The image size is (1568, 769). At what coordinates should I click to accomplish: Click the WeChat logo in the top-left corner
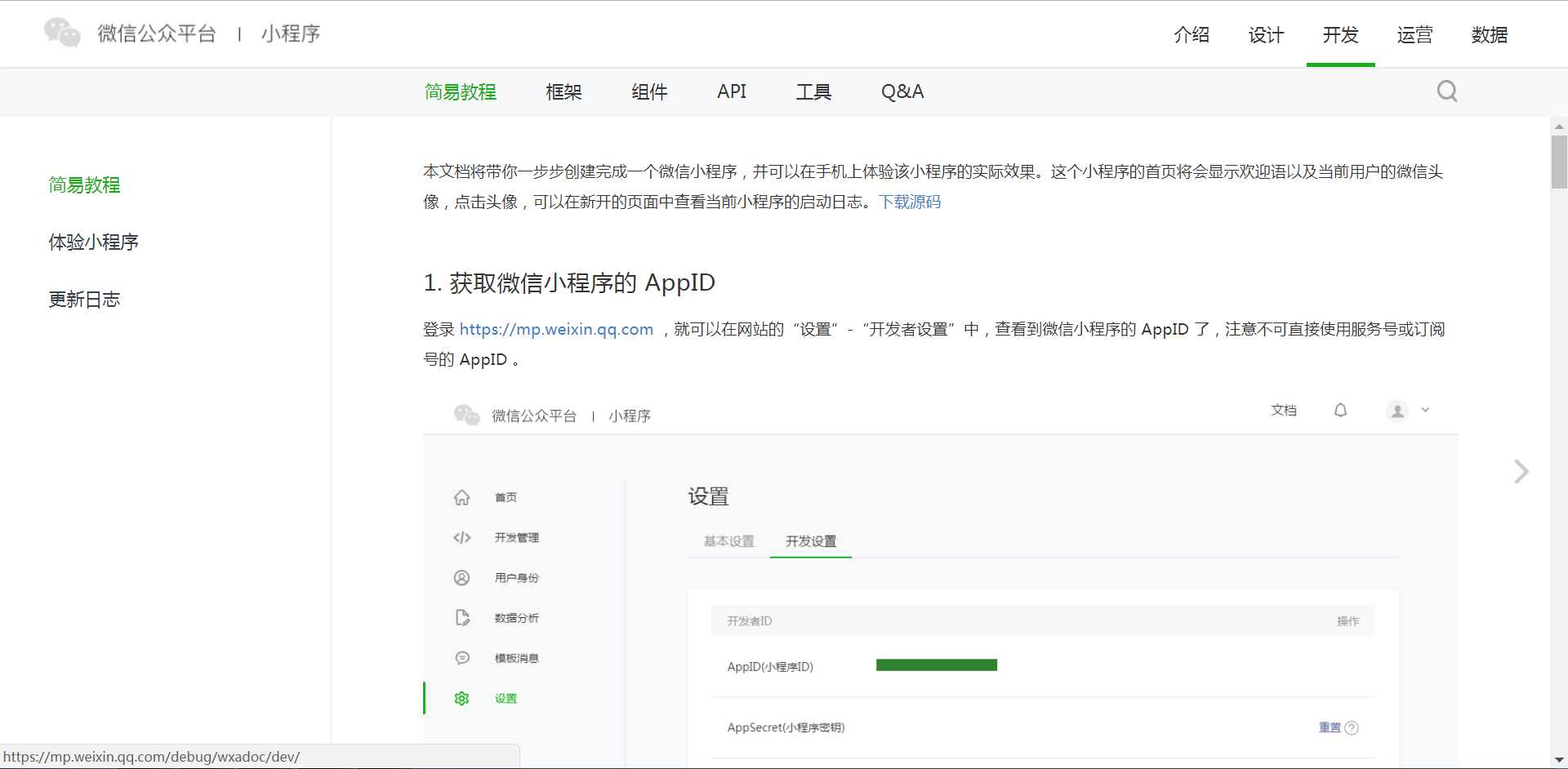pyautogui.click(x=61, y=33)
